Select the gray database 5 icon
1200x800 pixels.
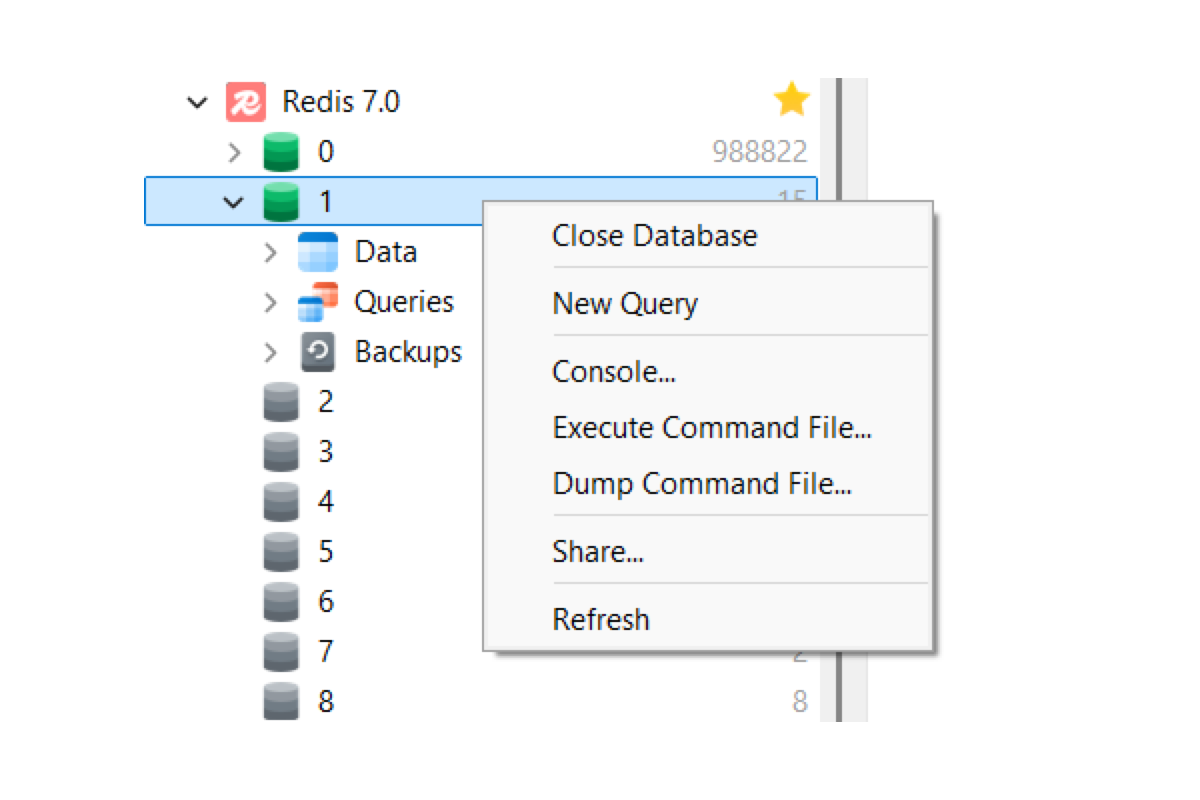point(281,552)
